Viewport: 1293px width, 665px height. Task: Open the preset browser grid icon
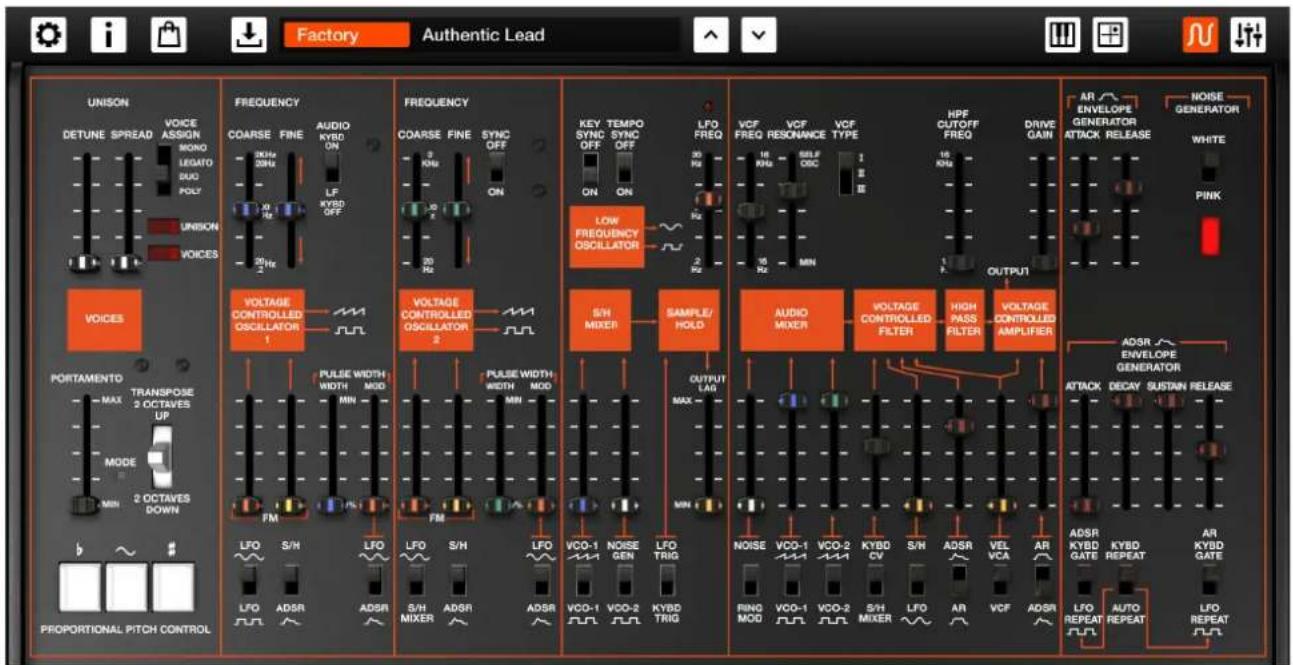coord(1109,35)
